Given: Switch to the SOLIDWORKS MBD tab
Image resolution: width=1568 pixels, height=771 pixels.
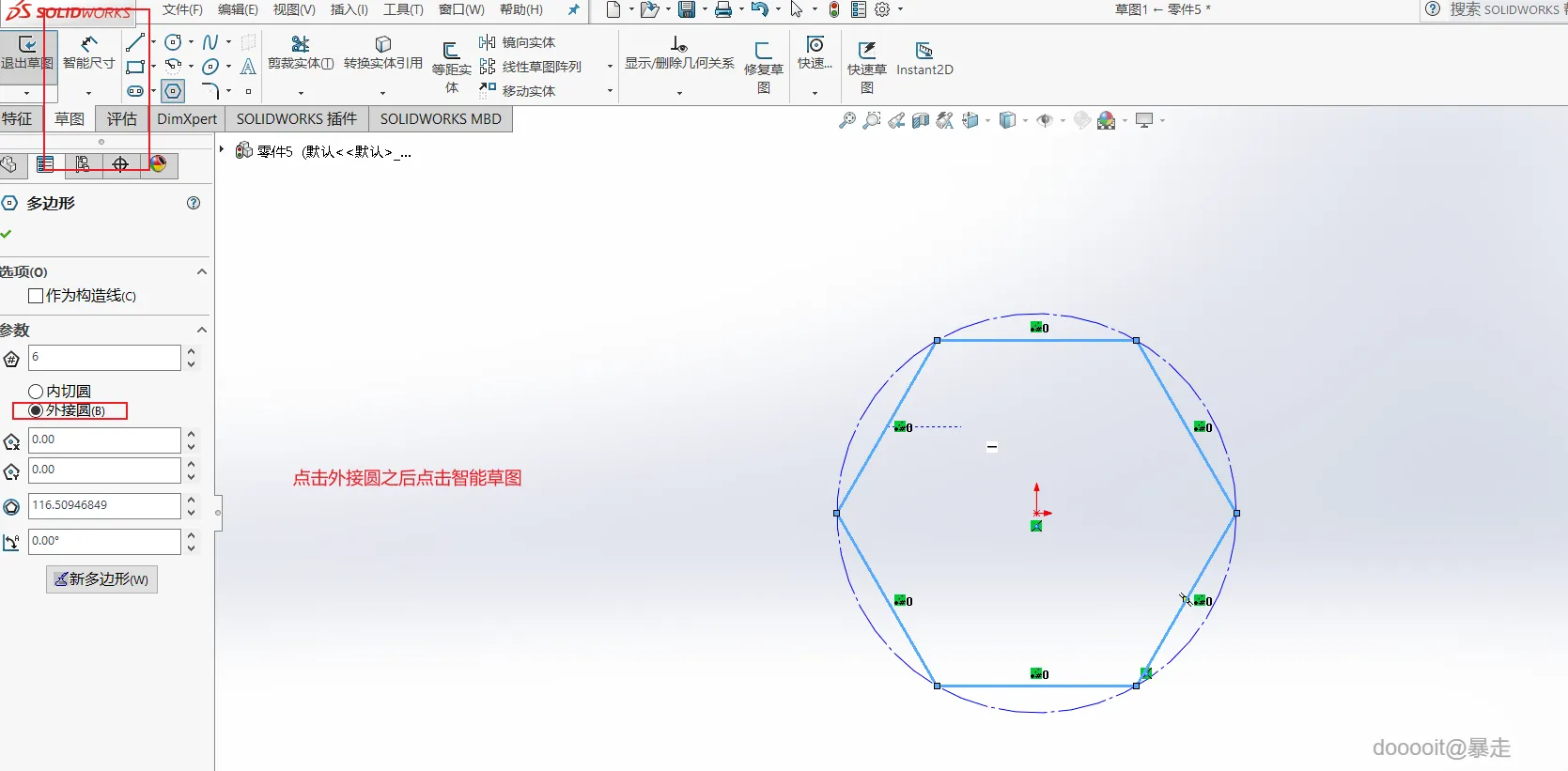Looking at the screenshot, I should coord(441,118).
